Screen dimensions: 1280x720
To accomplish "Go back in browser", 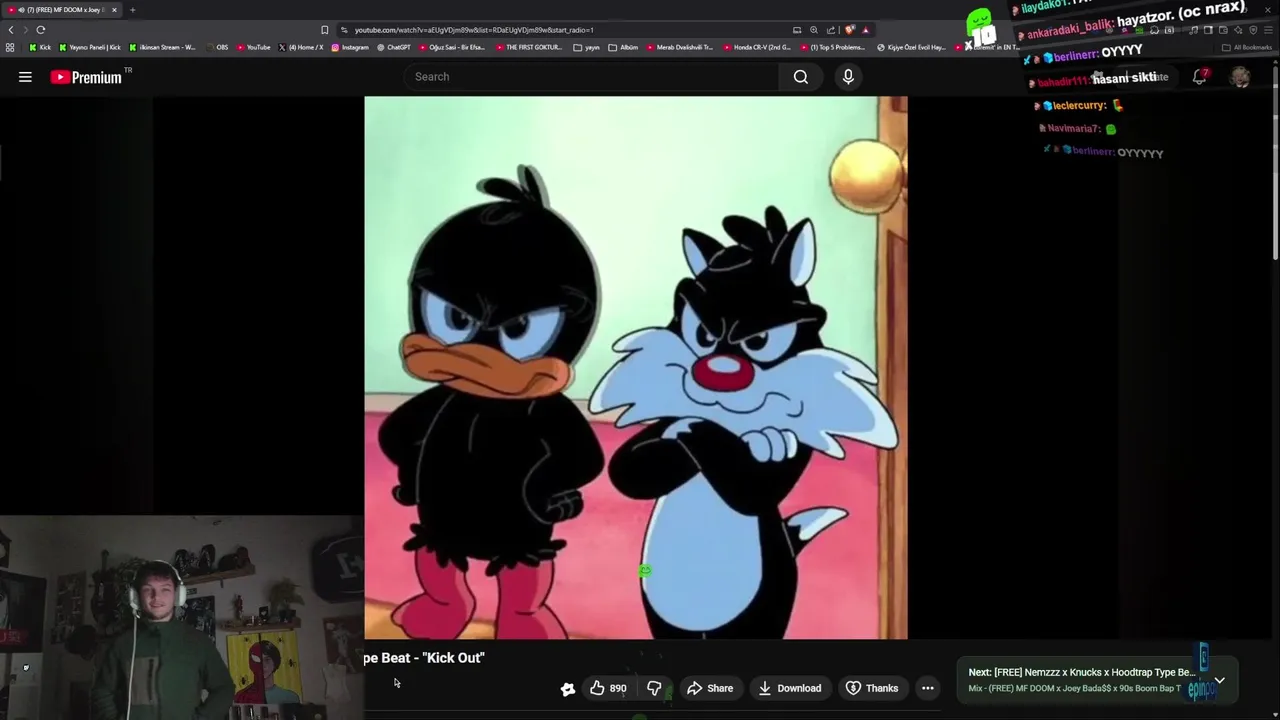I will pos(11,30).
